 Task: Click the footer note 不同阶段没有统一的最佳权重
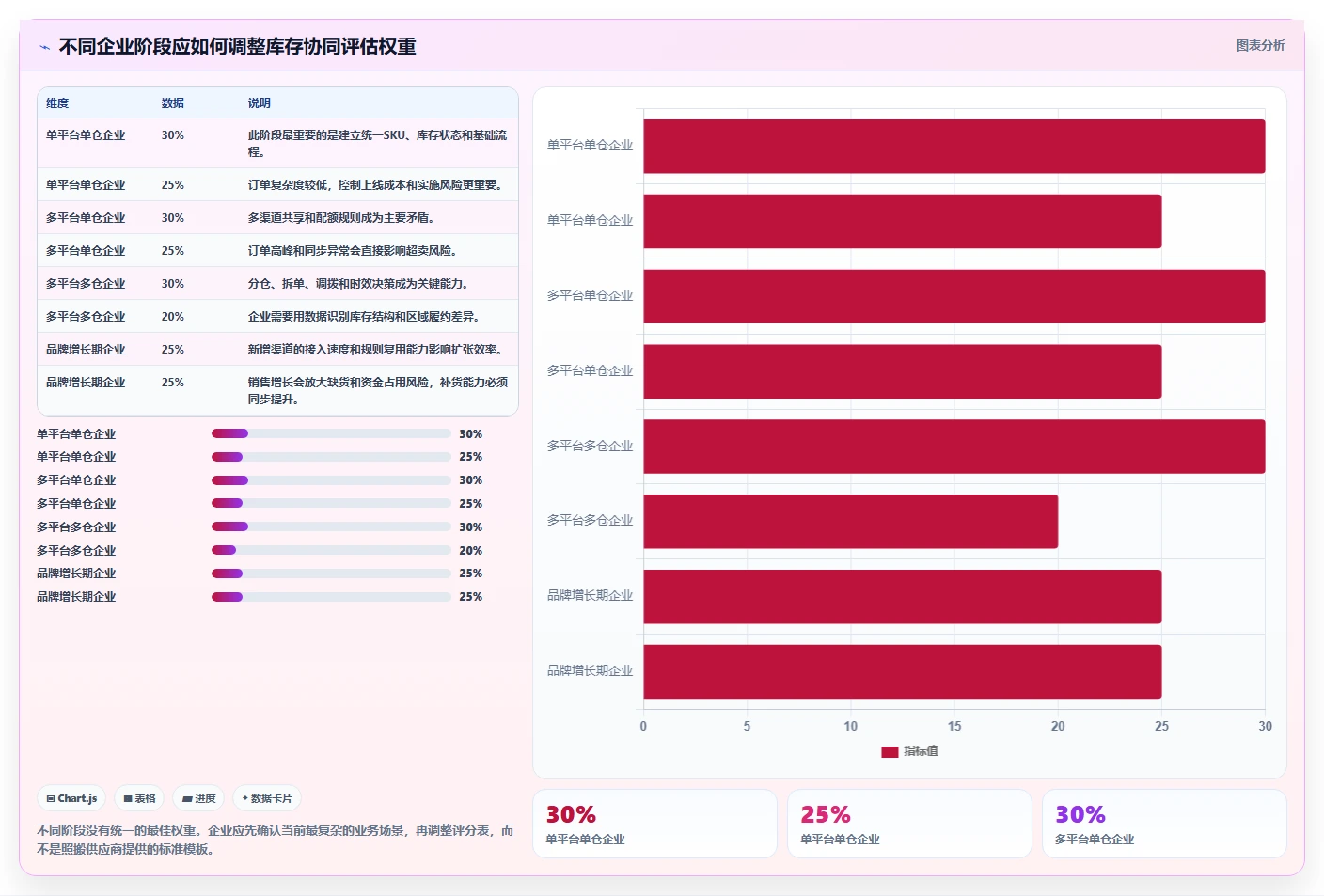276,840
